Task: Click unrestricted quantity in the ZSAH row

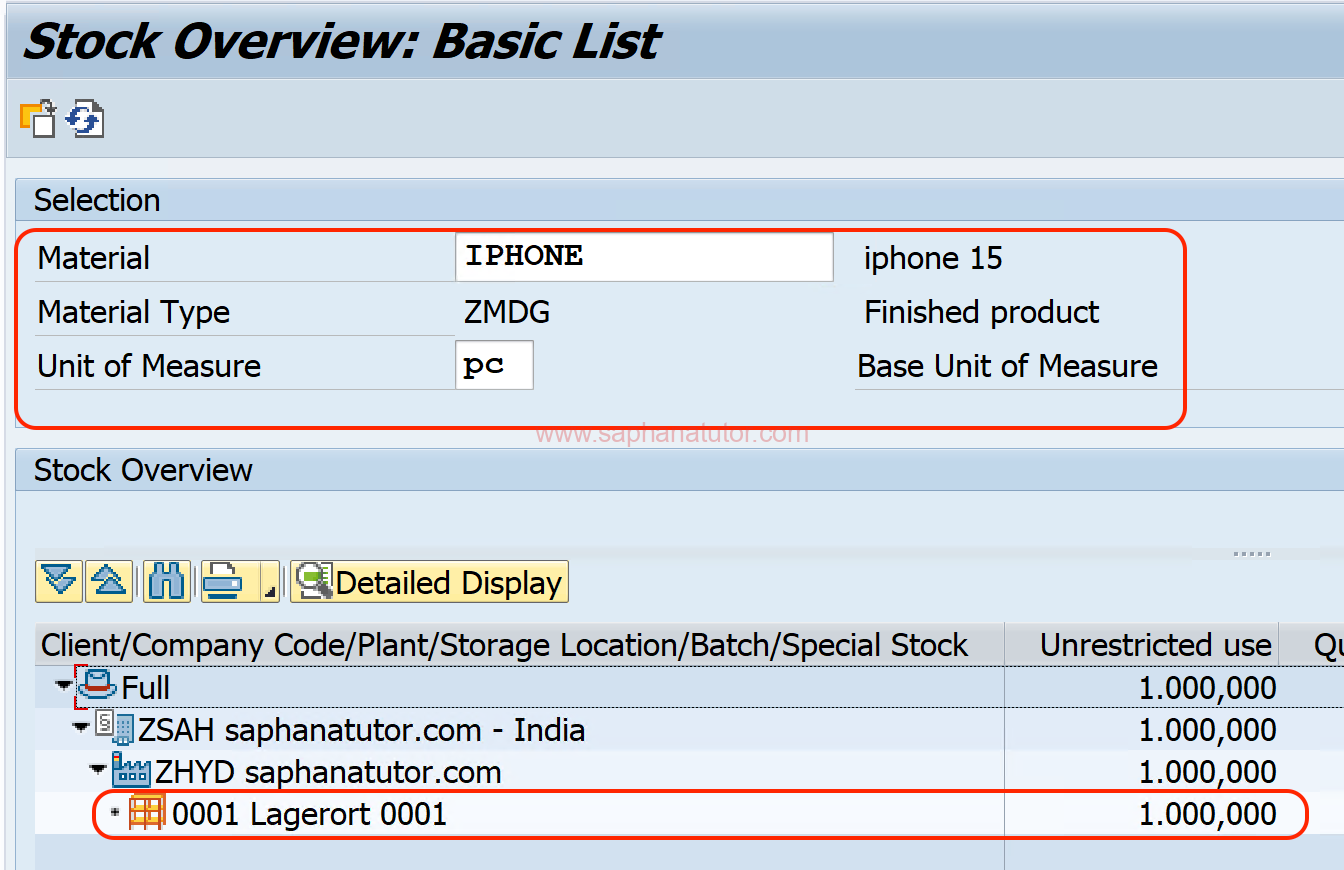Action: [x=1207, y=730]
